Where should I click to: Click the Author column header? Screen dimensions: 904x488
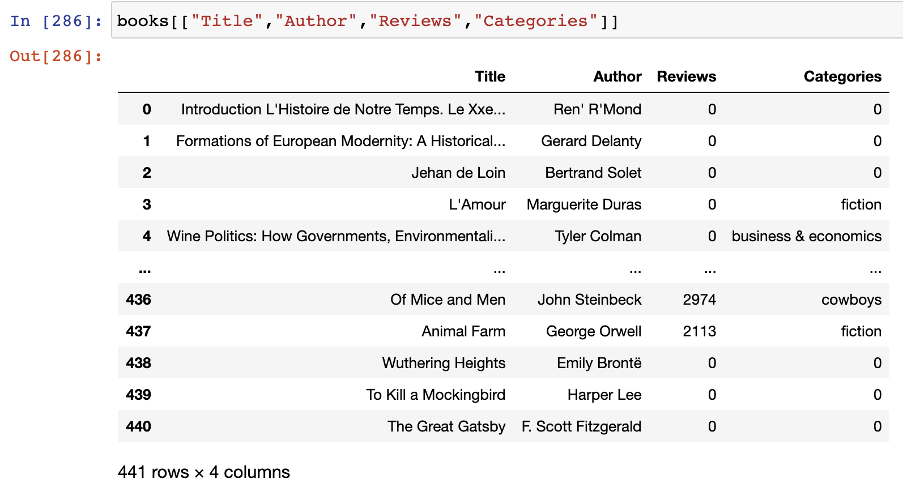click(617, 77)
